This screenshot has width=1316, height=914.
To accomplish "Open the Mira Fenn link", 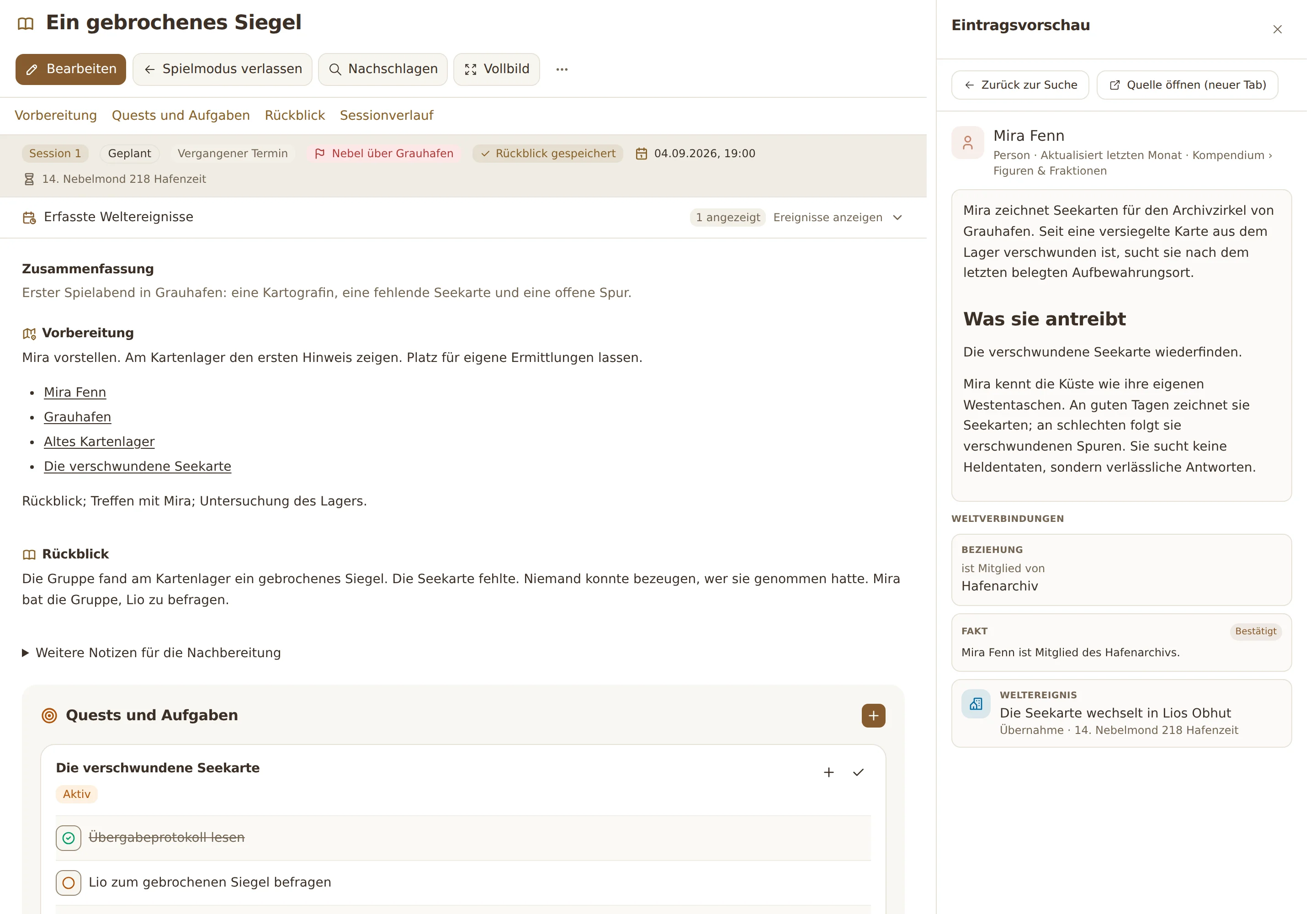I will (x=75, y=392).
